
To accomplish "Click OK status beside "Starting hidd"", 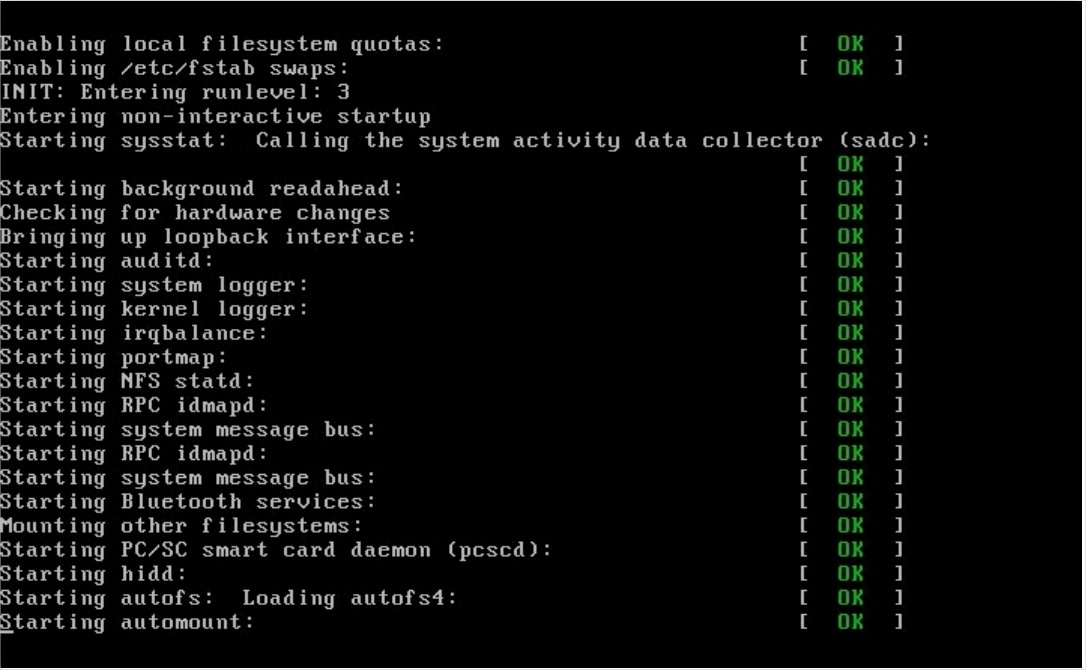I will click(x=851, y=573).
